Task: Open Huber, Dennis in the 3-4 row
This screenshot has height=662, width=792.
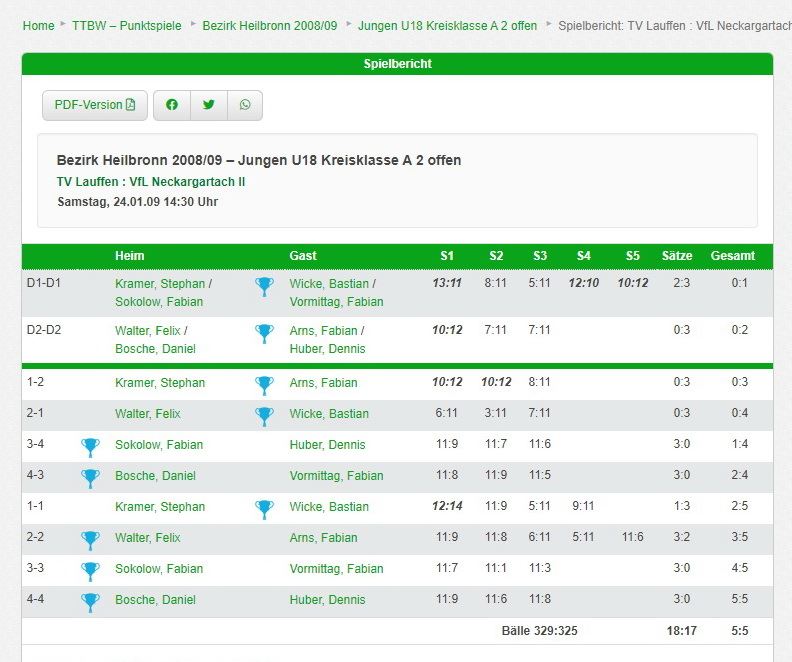Action: 327,445
